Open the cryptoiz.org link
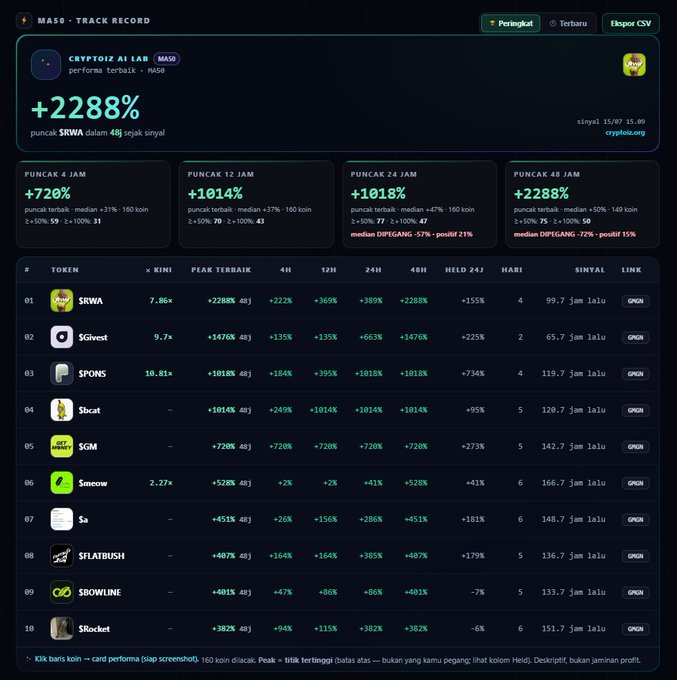The width and height of the screenshot is (677, 680). (x=625, y=132)
